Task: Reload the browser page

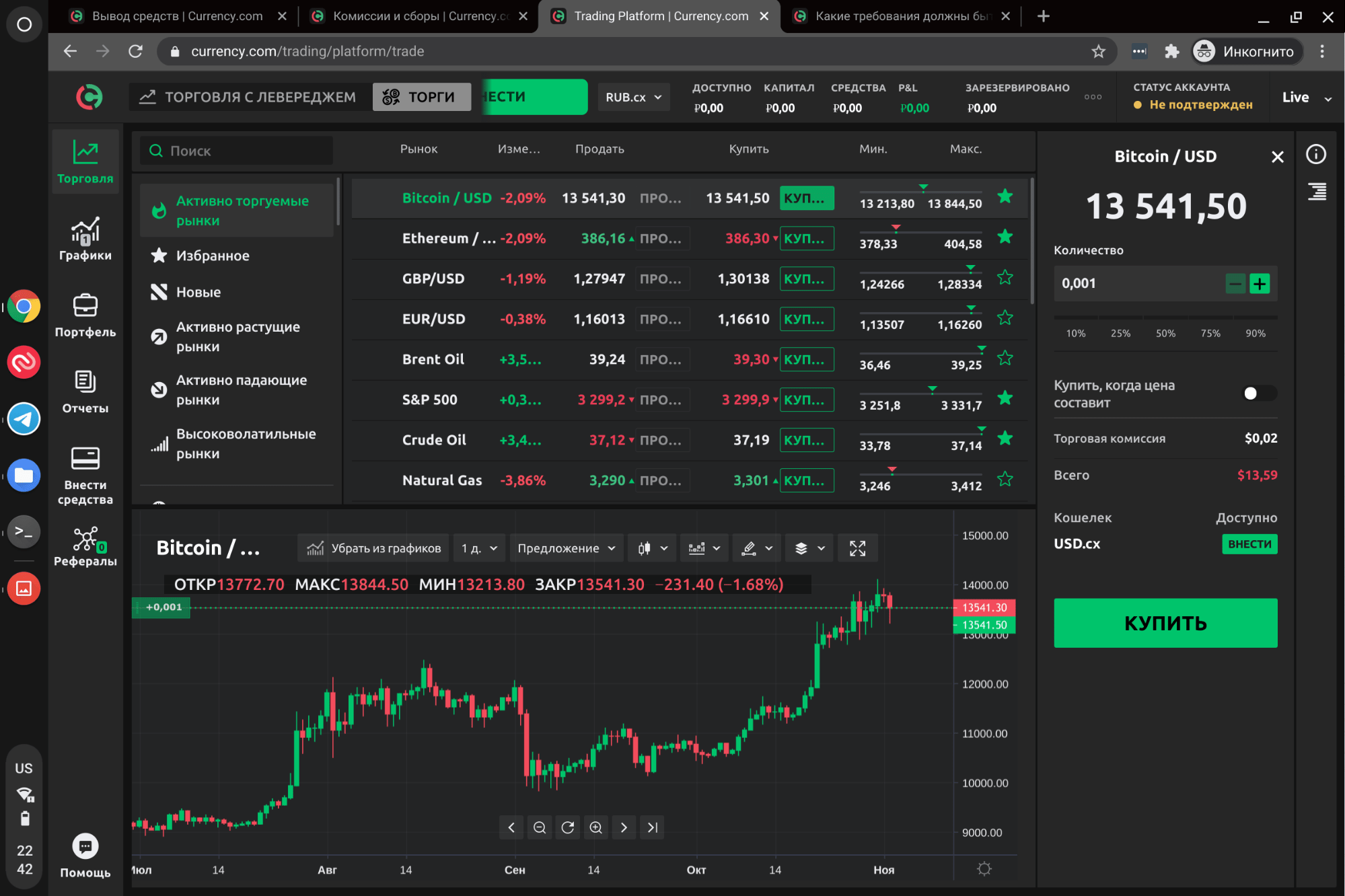Action: click(135, 51)
